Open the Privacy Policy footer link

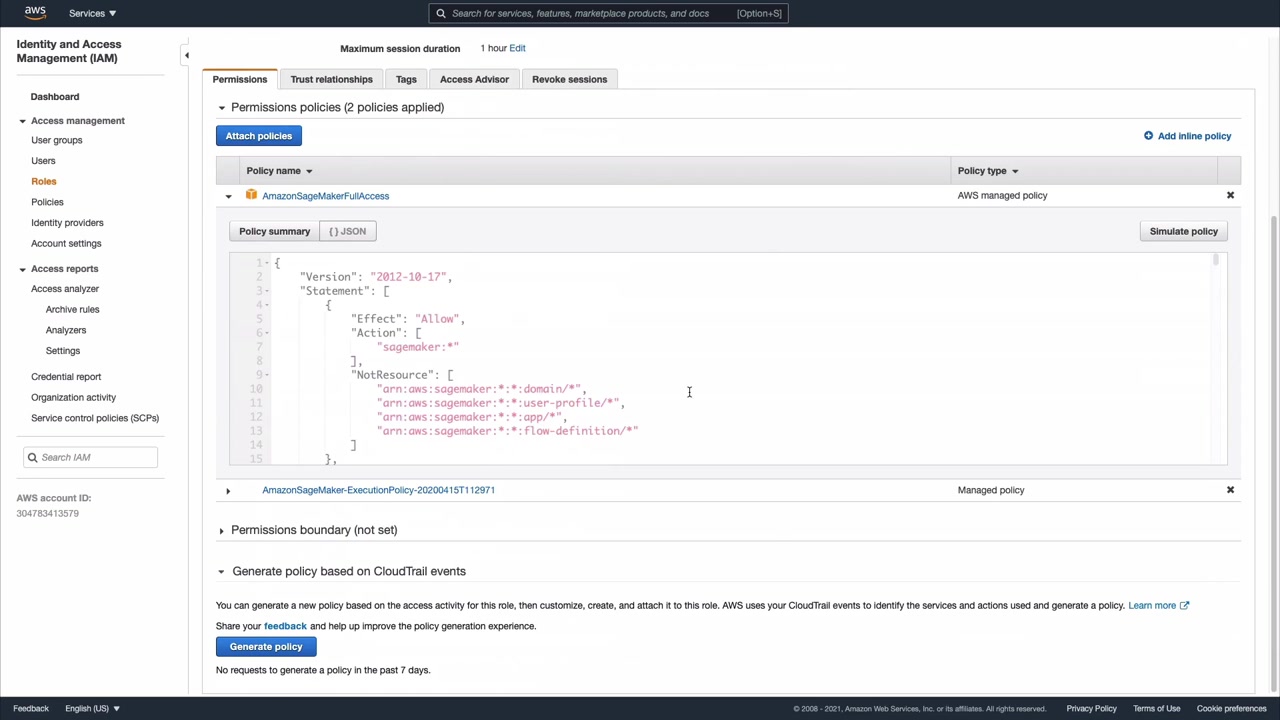(1091, 709)
